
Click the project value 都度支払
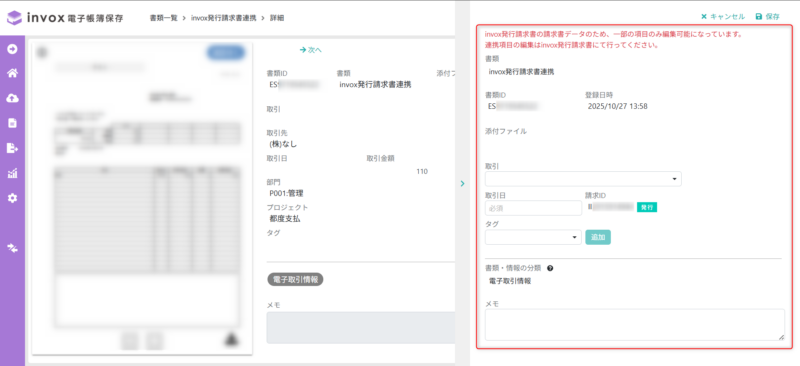285,218
